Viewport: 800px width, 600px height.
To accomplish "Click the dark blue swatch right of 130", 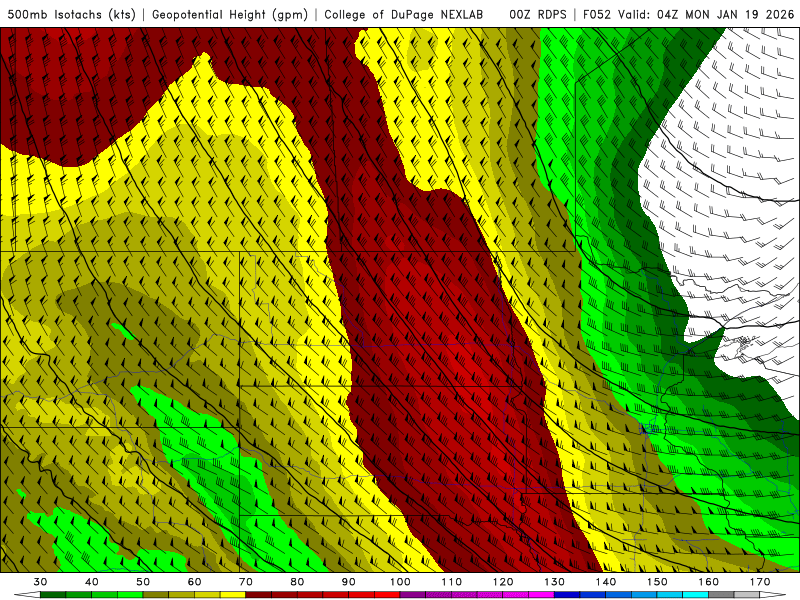I will click(x=567, y=595).
